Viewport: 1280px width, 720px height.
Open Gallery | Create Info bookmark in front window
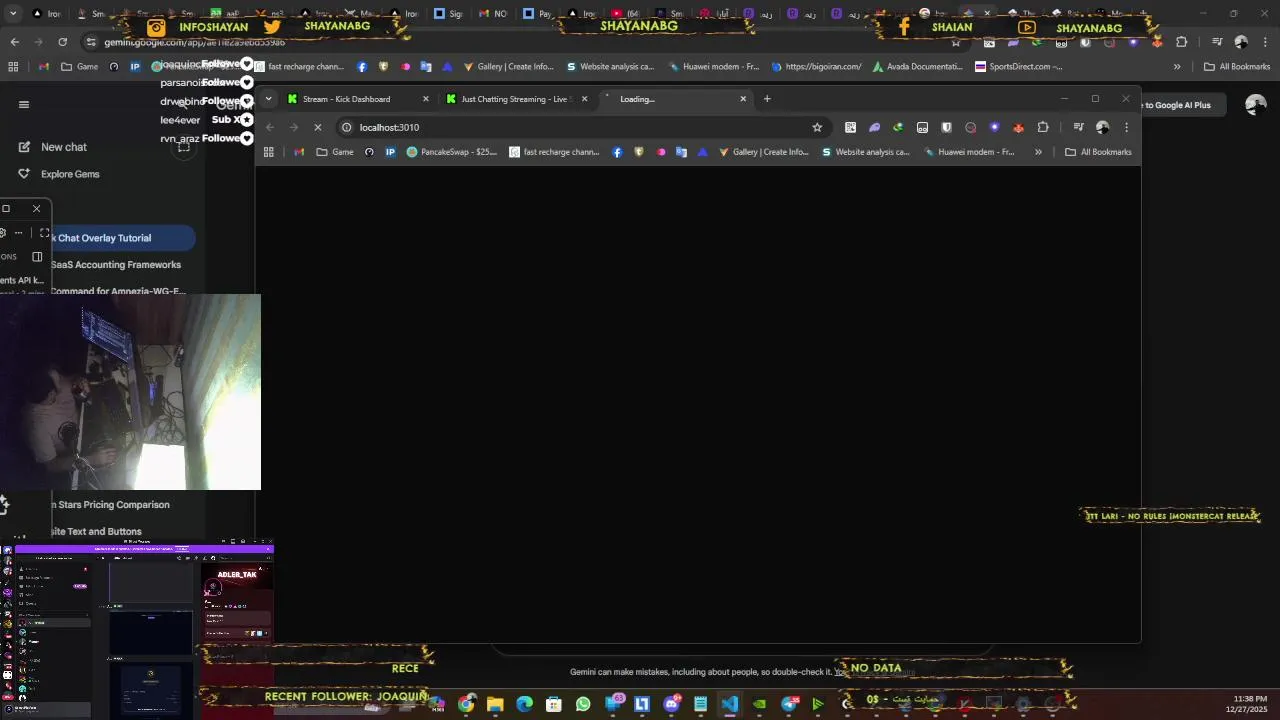click(763, 152)
